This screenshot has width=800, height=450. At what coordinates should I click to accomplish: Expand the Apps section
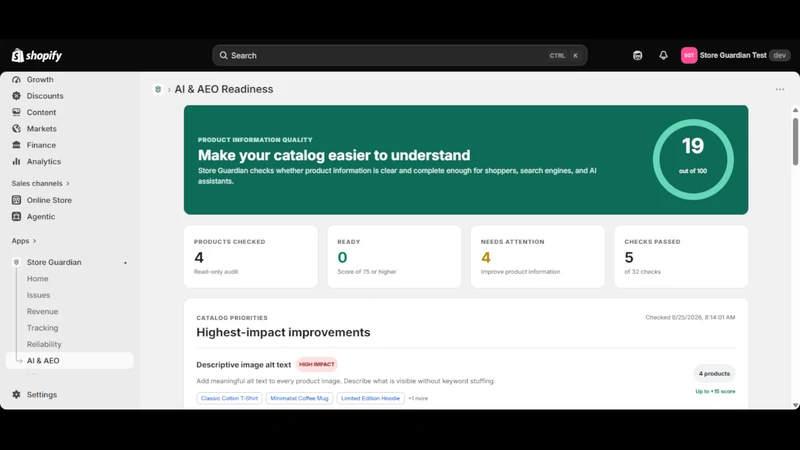coord(24,241)
